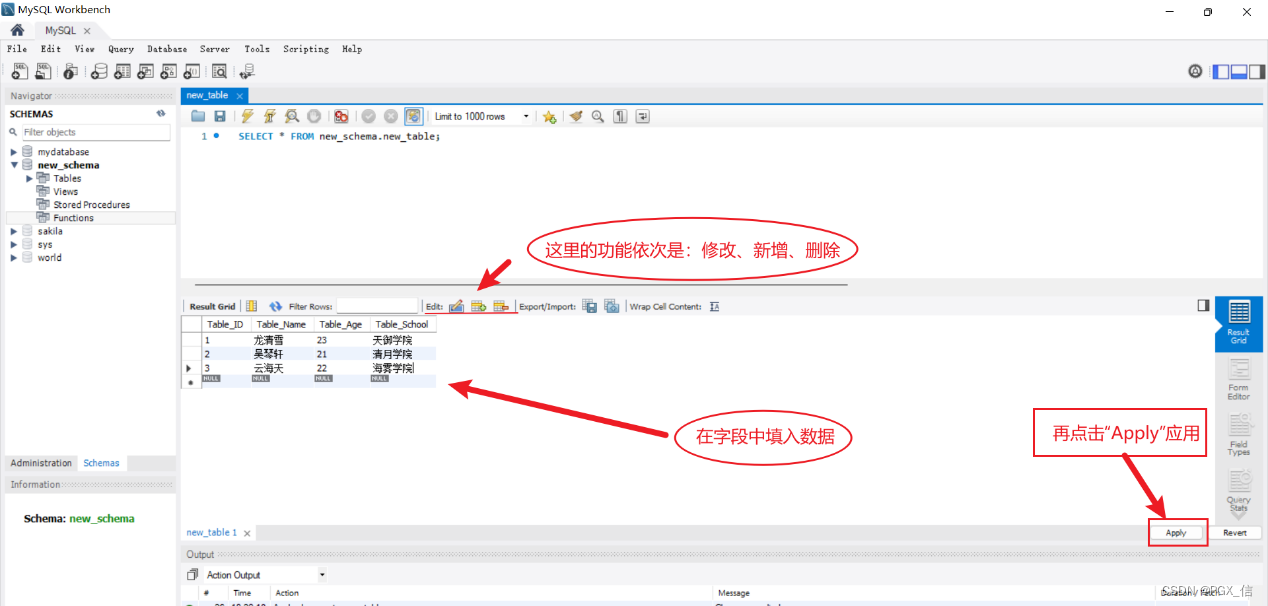Toggle the result panel side pane icon
The width and height of the screenshot is (1268, 606).
coord(1203,305)
